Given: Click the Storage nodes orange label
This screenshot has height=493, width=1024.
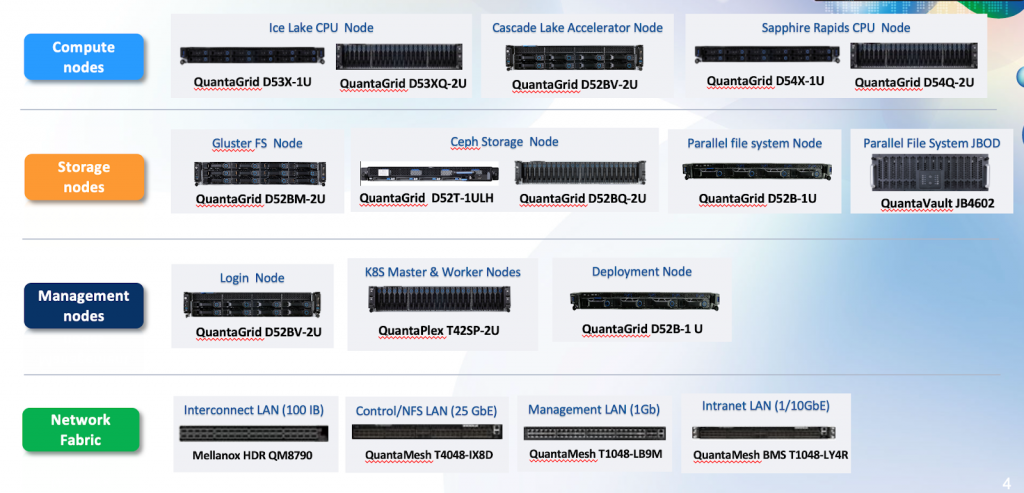Looking at the screenshot, I should (84, 177).
